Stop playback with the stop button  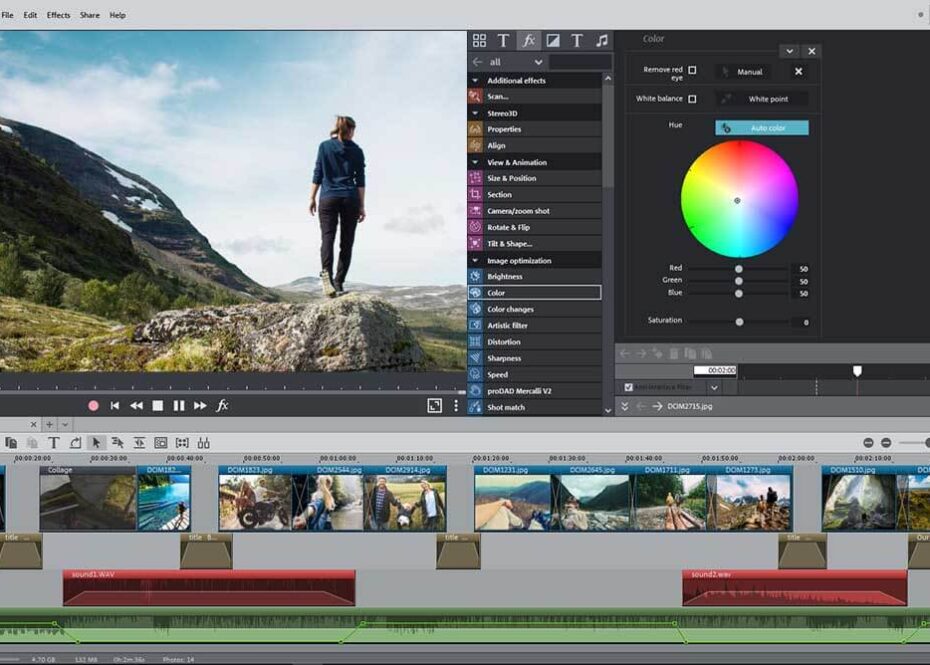point(157,406)
